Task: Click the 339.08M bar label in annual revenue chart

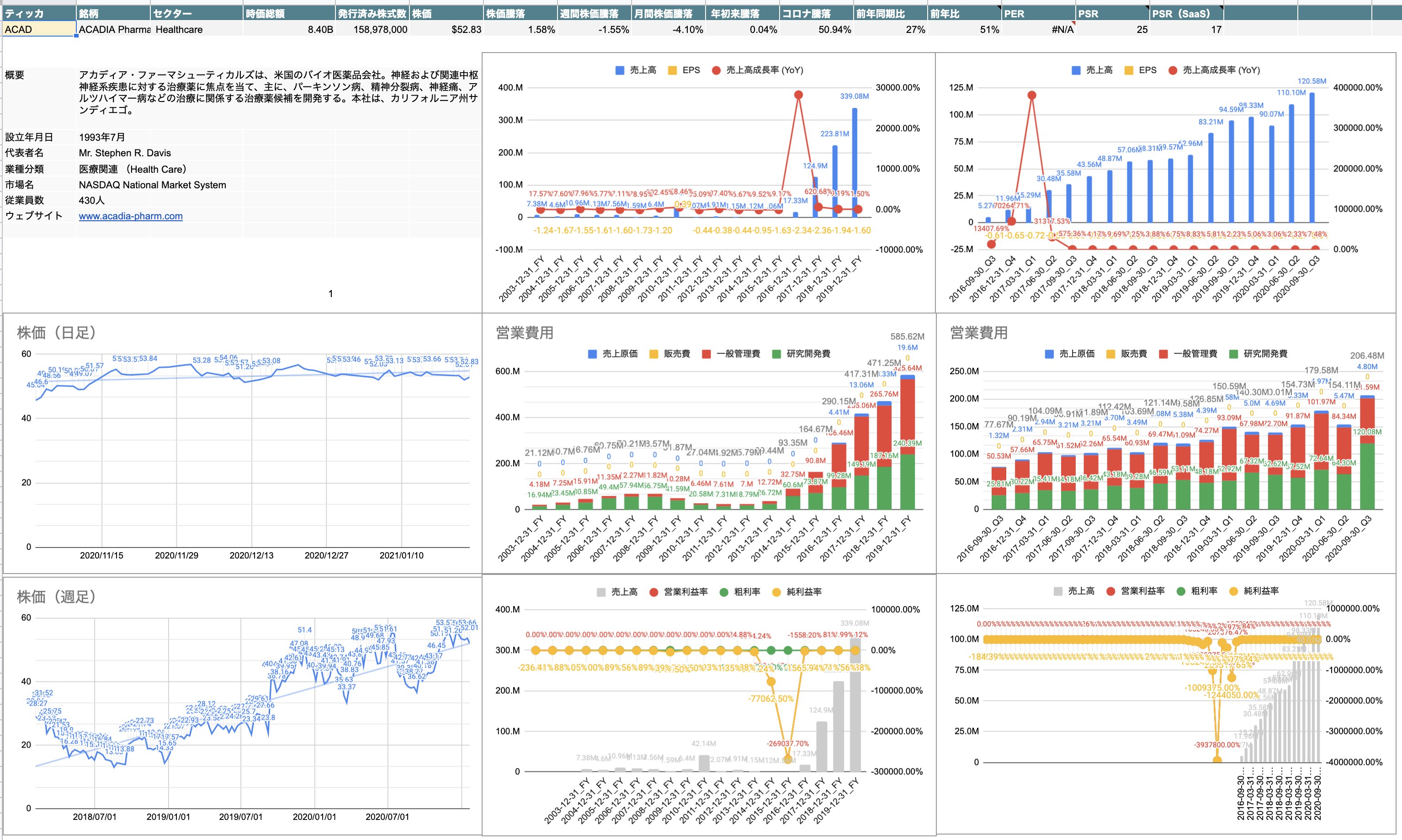Action: (854, 96)
